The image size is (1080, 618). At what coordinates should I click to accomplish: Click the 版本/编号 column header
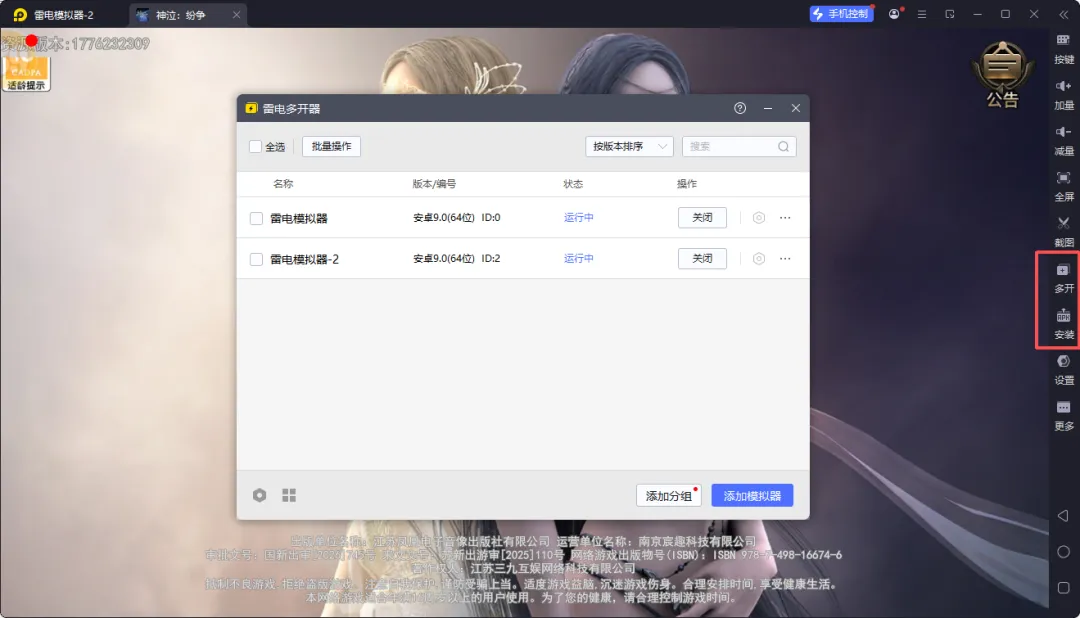pyautogui.click(x=434, y=184)
